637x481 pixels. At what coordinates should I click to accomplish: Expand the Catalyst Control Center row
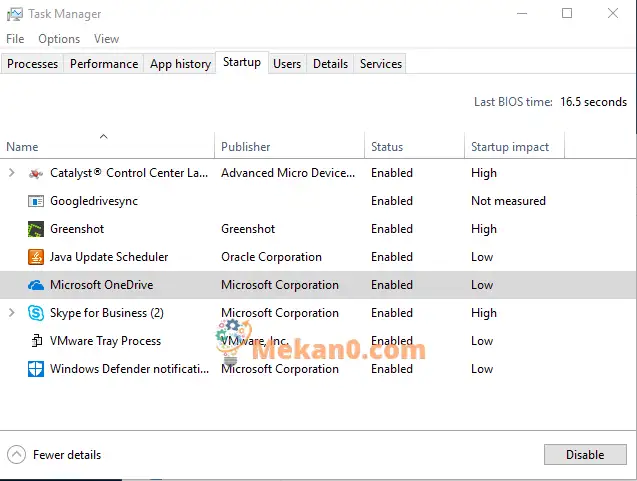click(x=12, y=173)
